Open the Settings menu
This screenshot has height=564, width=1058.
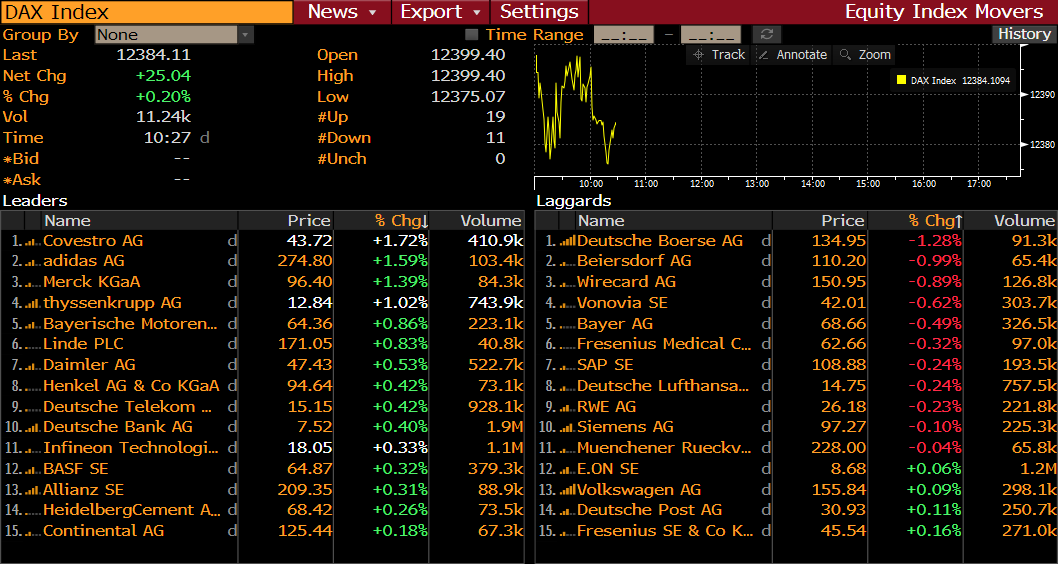coord(539,12)
